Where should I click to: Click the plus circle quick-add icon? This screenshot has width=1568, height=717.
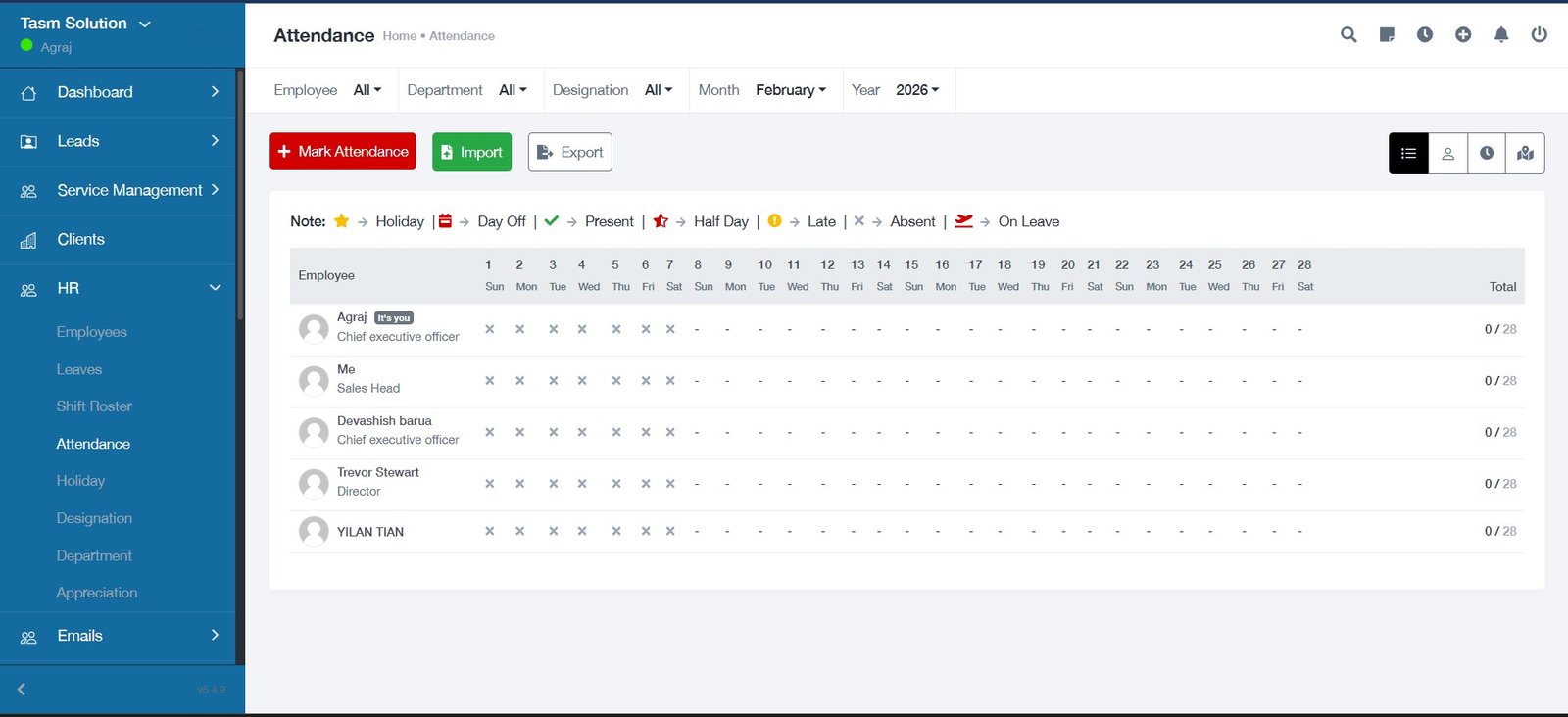[x=1463, y=35]
